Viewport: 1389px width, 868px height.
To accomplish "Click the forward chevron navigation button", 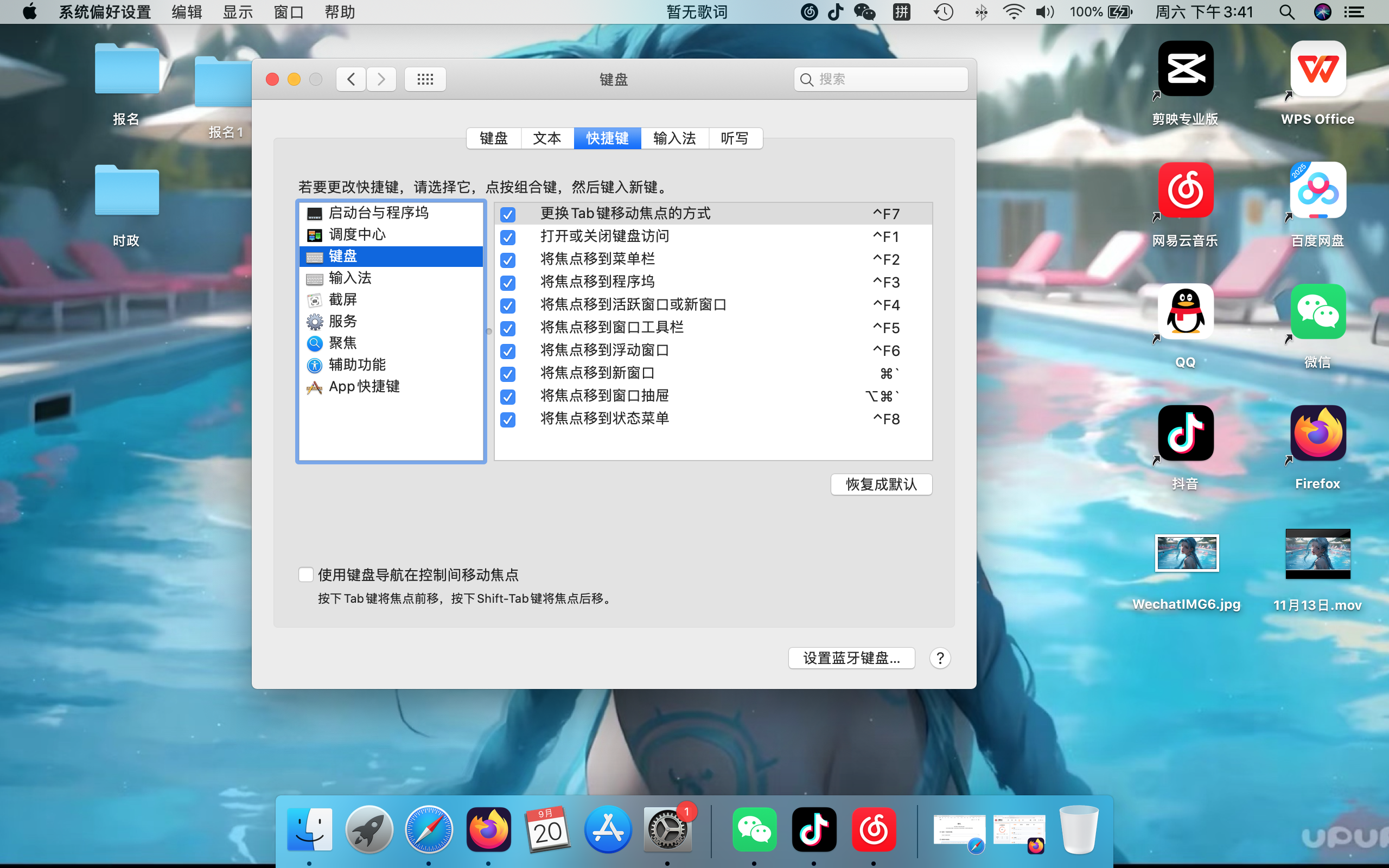I will [x=381, y=79].
